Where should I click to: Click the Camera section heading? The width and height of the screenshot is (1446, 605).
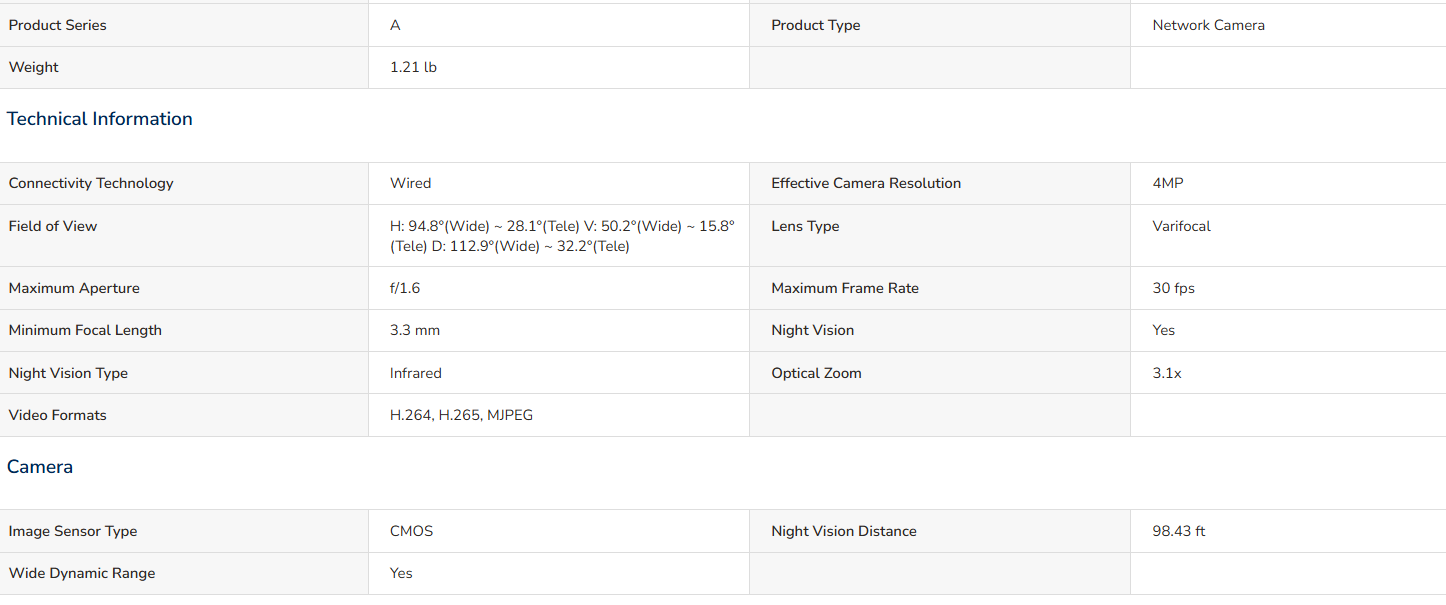coord(40,467)
